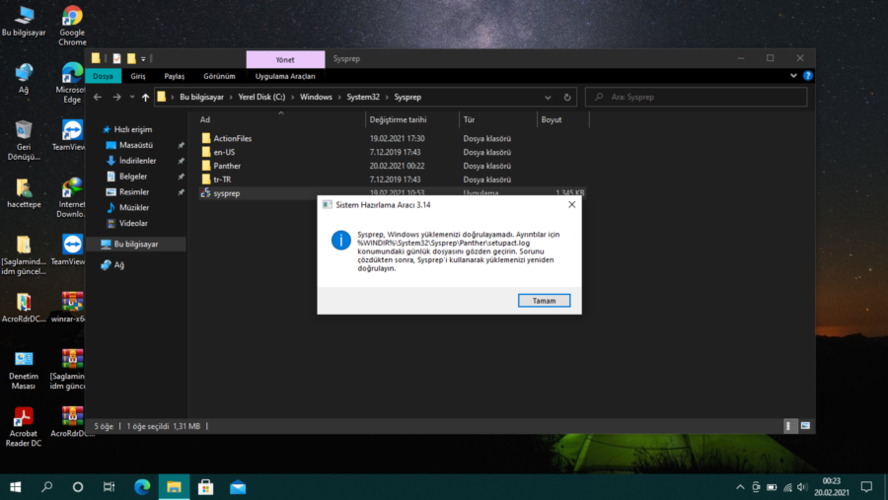Viewport: 888px width, 500px height.
Task: Sort by Değiştirme tarihi column header
Action: (x=398, y=120)
